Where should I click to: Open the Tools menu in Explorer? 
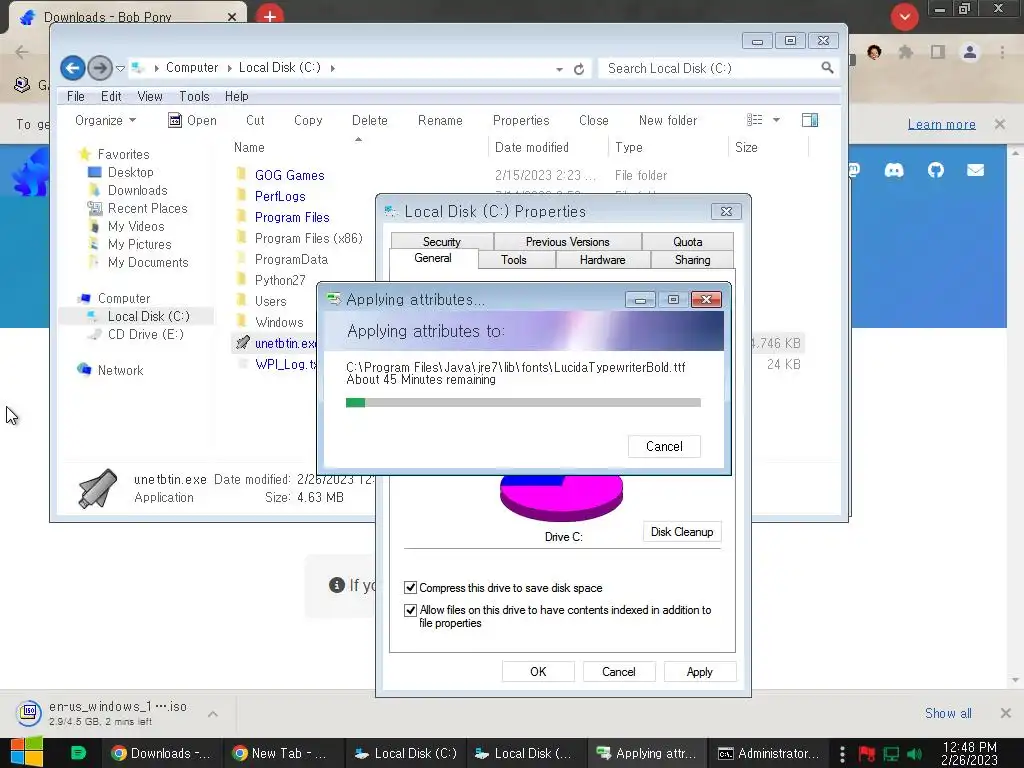coord(195,97)
